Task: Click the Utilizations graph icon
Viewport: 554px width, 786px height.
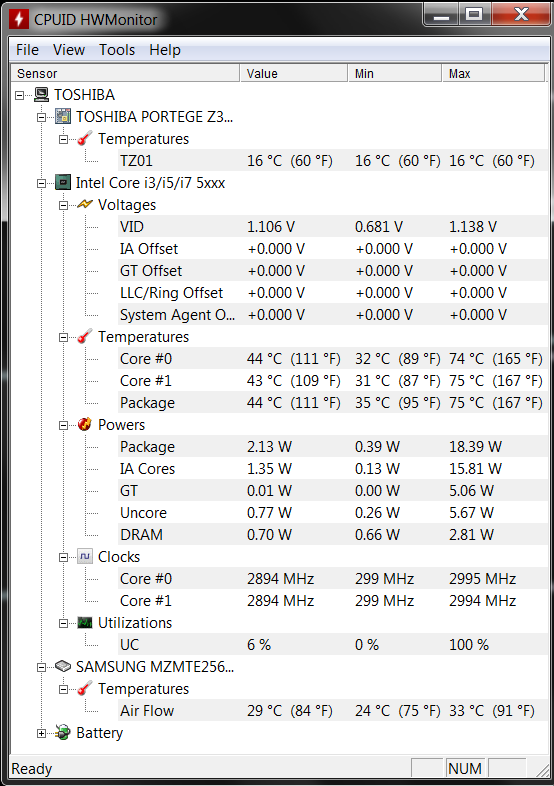Action: click(x=85, y=623)
